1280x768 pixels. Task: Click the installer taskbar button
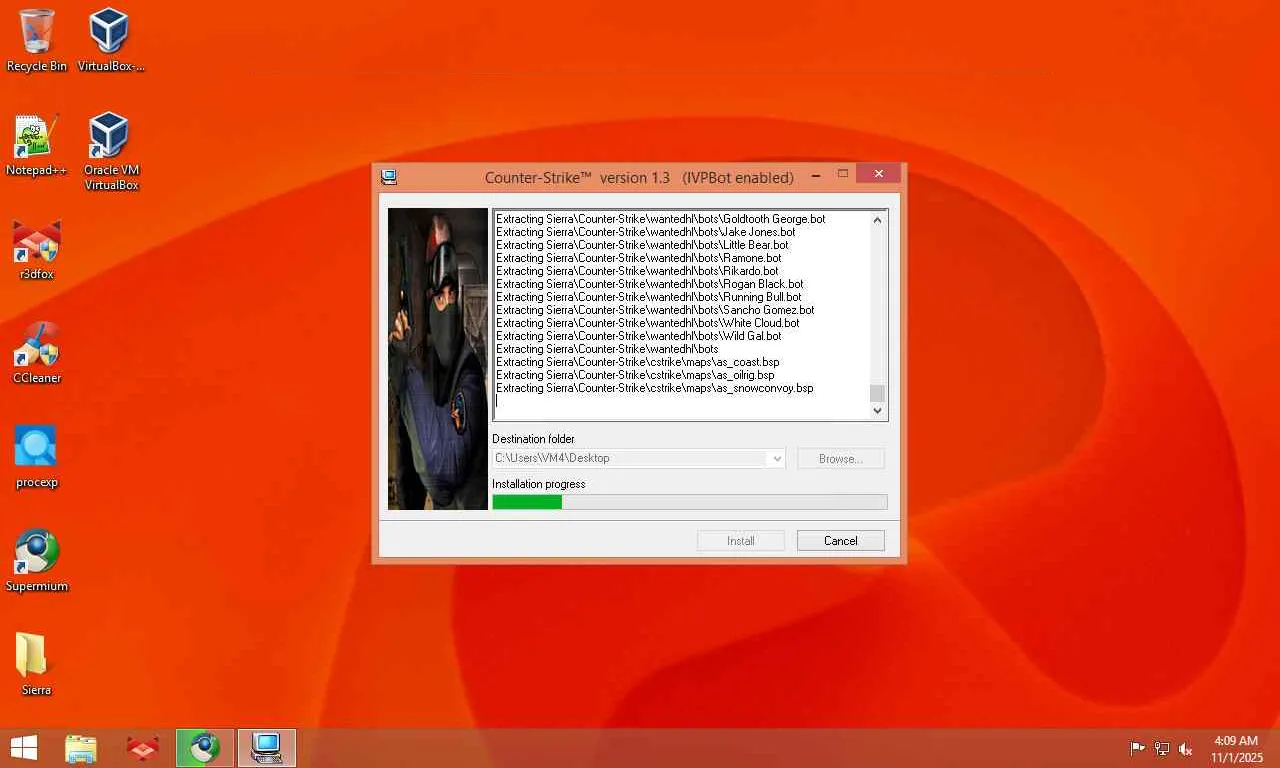[267, 748]
